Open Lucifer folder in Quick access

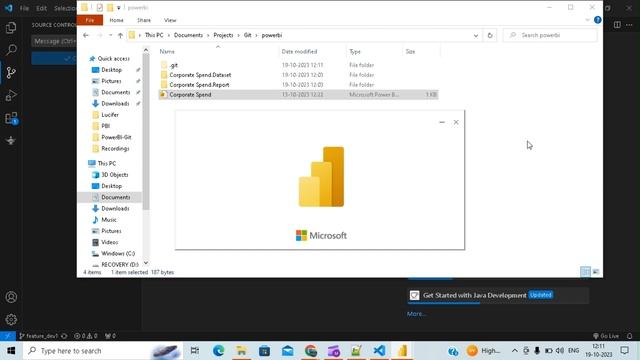pos(110,115)
